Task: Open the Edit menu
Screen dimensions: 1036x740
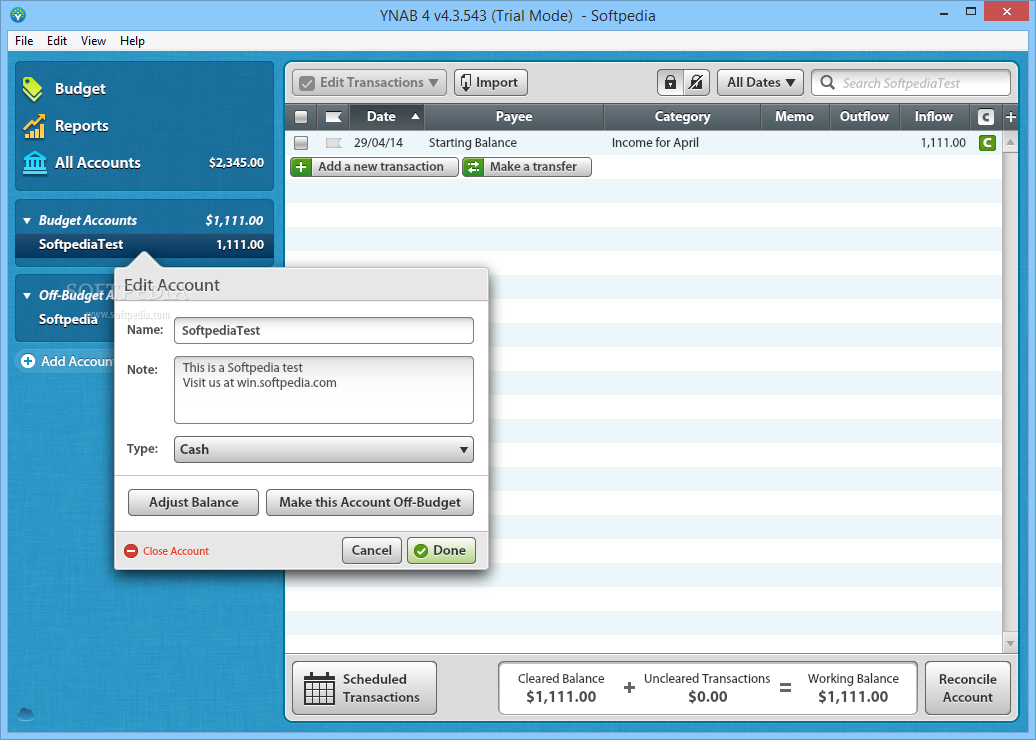Action: (x=57, y=41)
